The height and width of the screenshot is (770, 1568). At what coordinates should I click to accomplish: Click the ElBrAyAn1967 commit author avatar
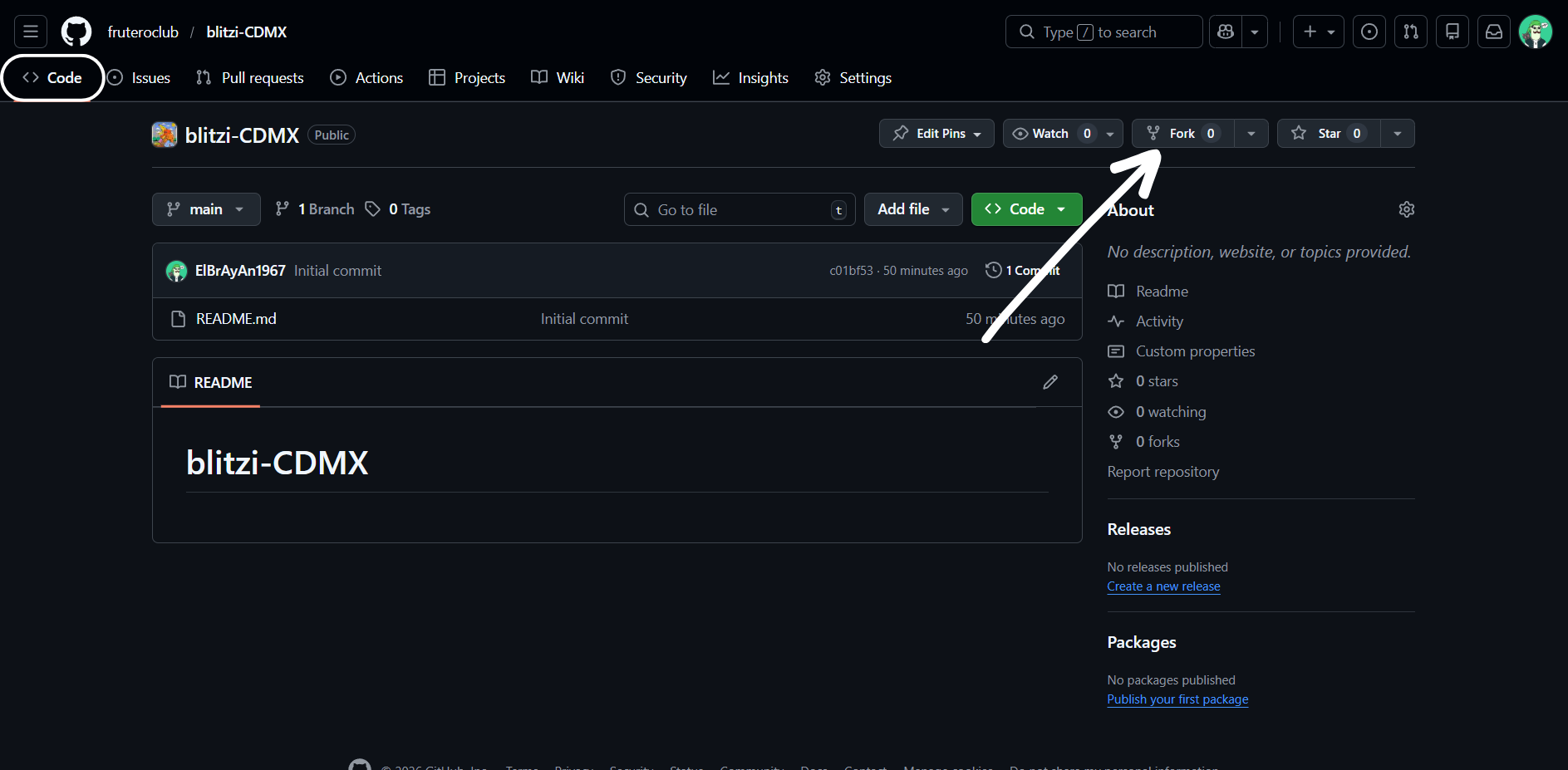pyautogui.click(x=176, y=271)
